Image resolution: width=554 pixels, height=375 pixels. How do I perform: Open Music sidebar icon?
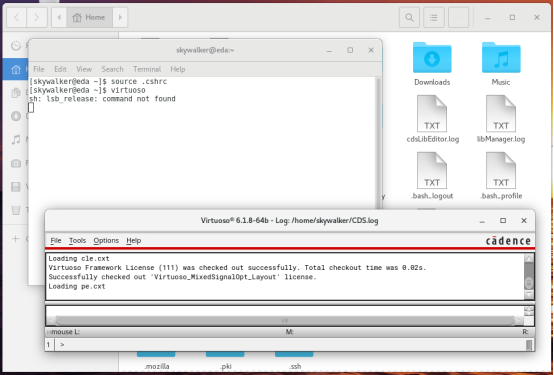16,140
